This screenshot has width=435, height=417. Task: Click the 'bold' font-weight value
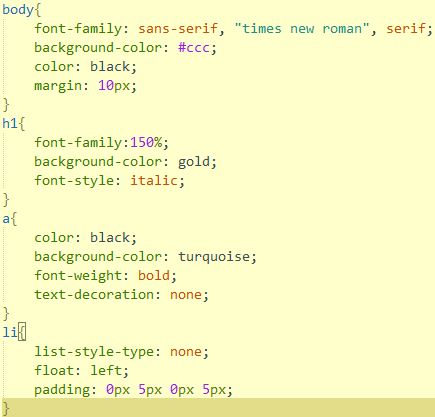tap(154, 276)
